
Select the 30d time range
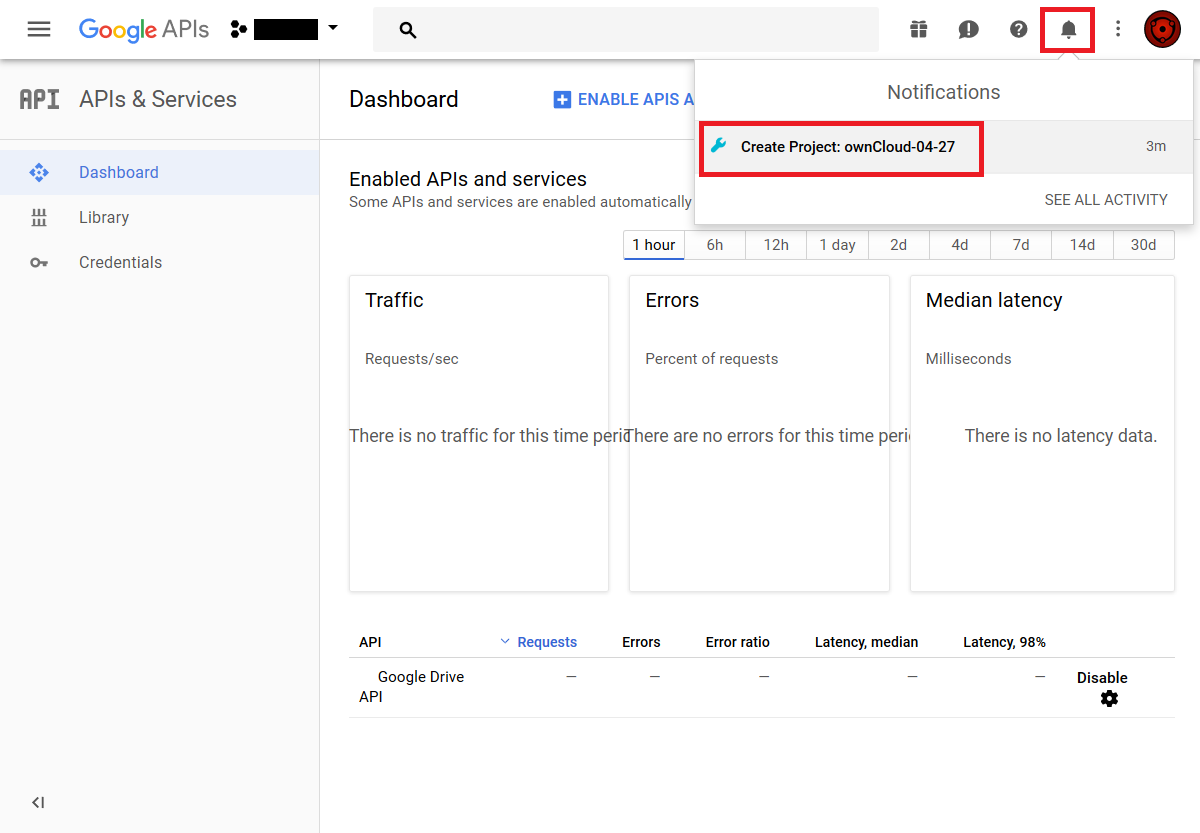point(1143,245)
